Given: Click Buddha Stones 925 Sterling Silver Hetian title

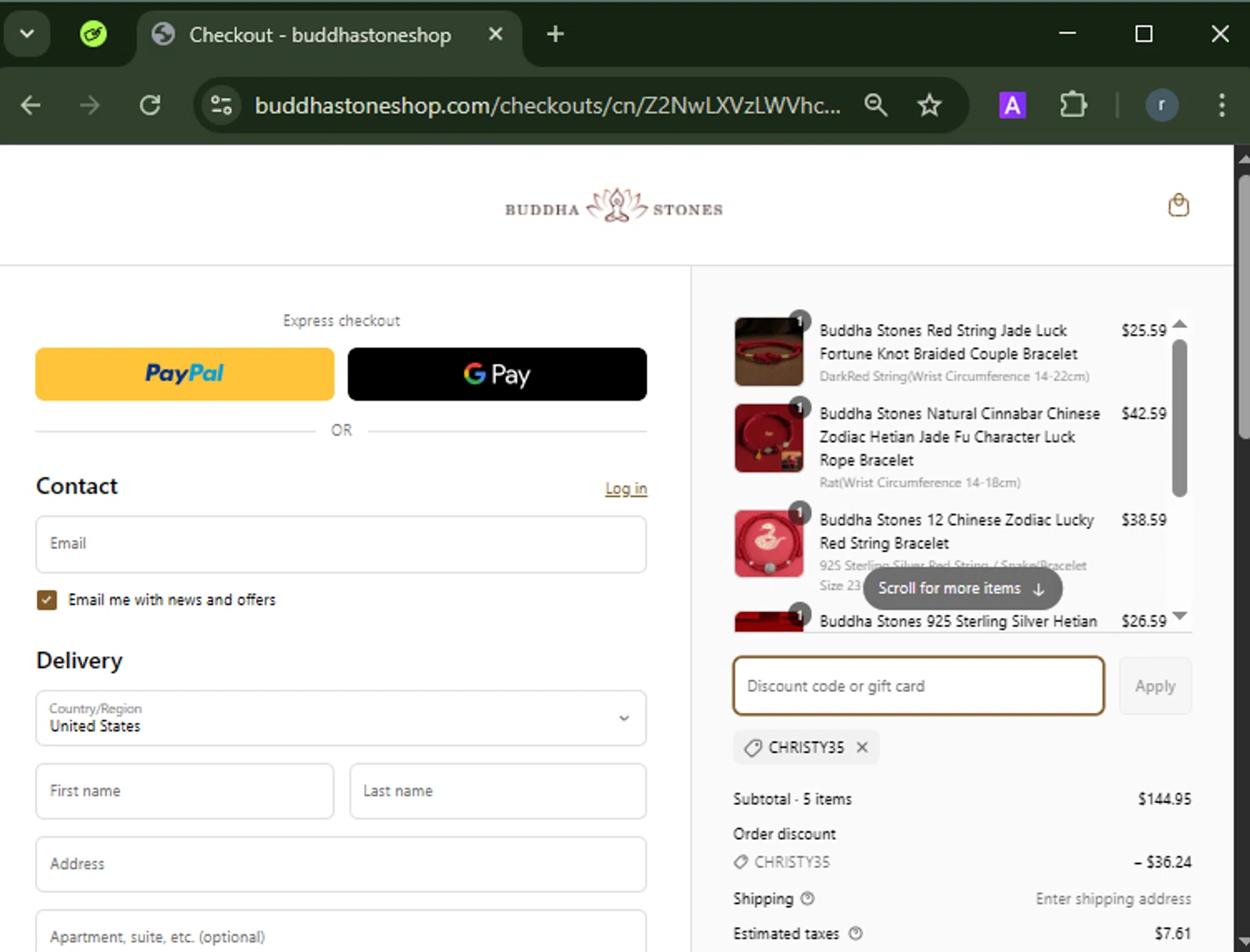Looking at the screenshot, I should [x=958, y=621].
